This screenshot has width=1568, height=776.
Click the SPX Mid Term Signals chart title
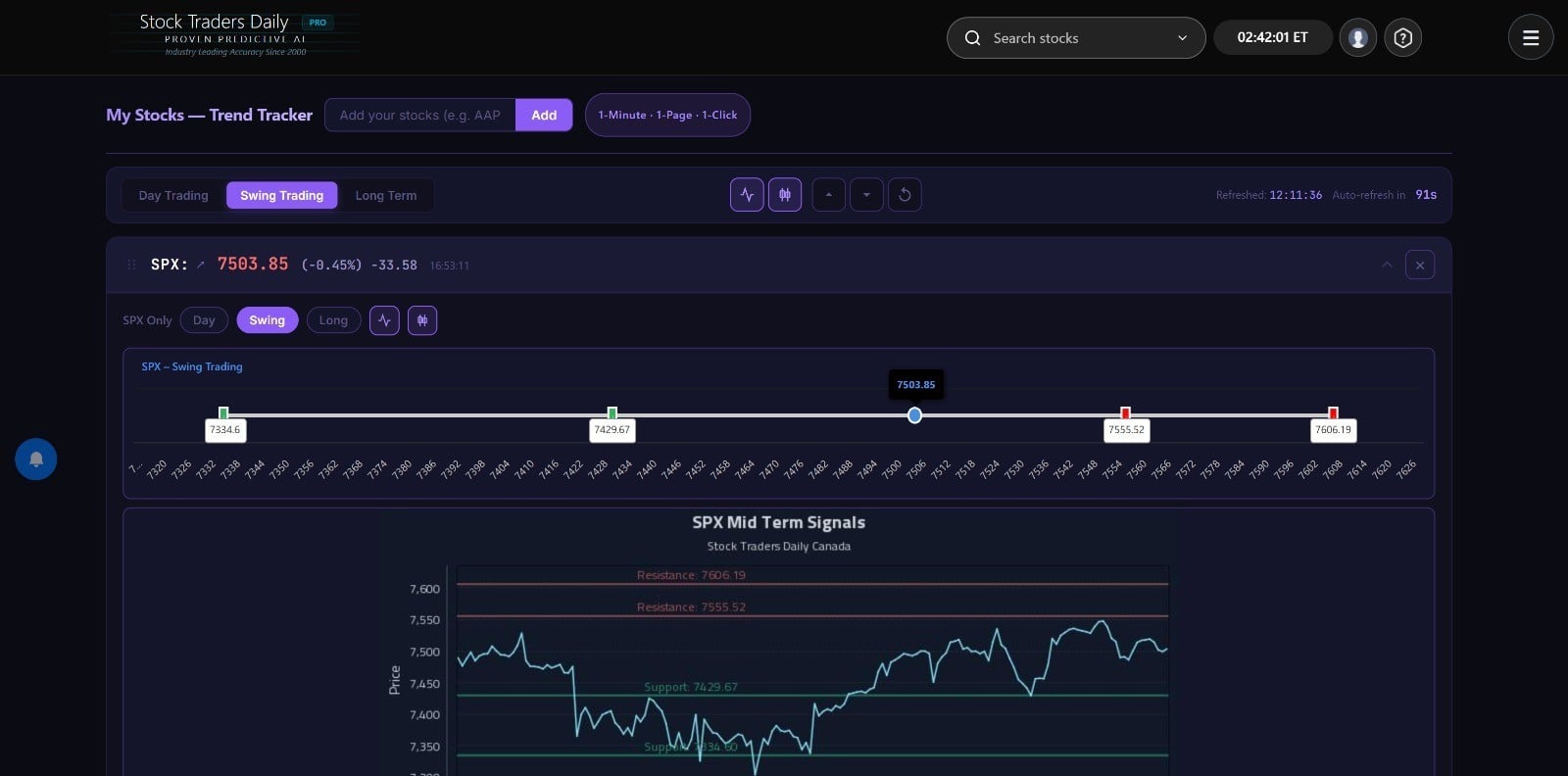tap(779, 522)
